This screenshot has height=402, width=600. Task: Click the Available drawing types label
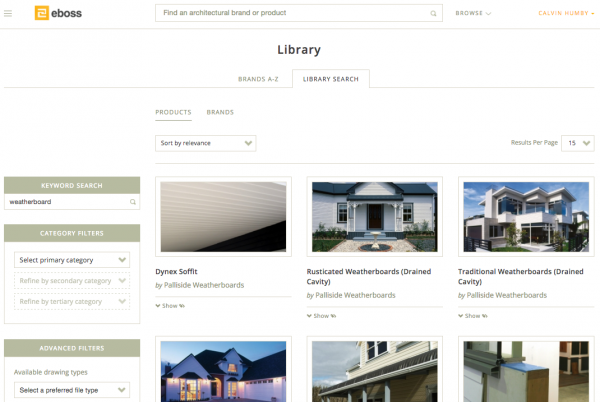[x=51, y=372]
